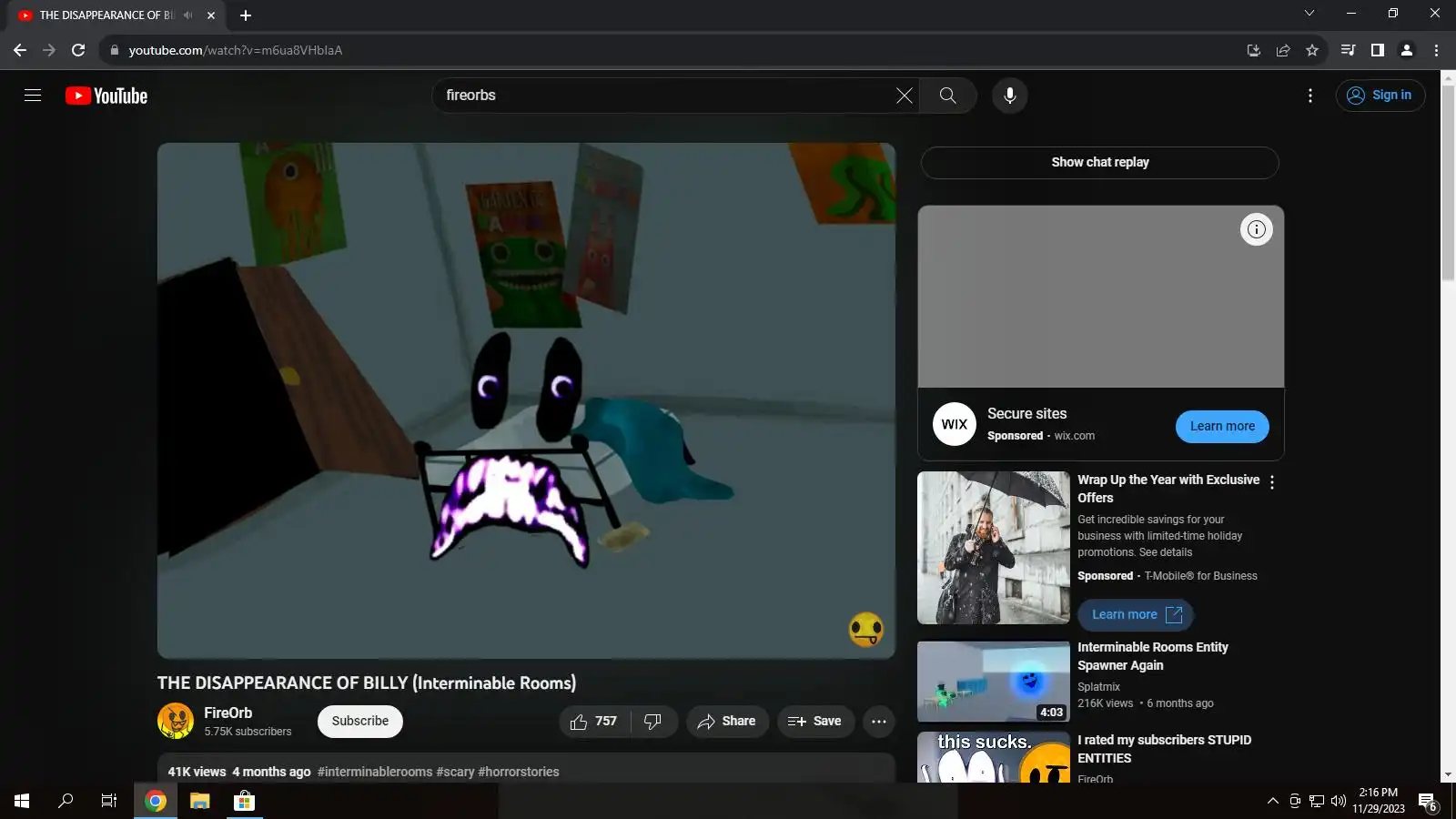Screen dimensions: 1456x819
Task: Open the Wix logo avatar
Action: coord(954,424)
